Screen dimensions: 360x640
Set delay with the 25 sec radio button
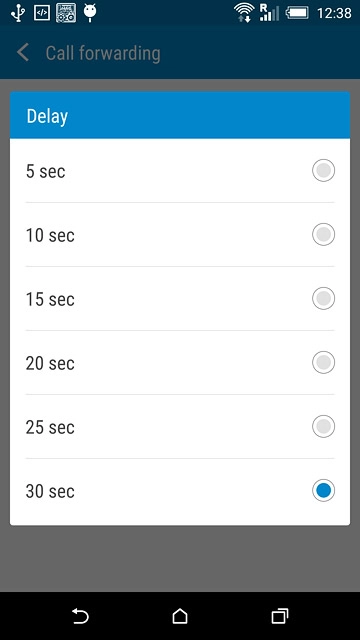click(323, 427)
